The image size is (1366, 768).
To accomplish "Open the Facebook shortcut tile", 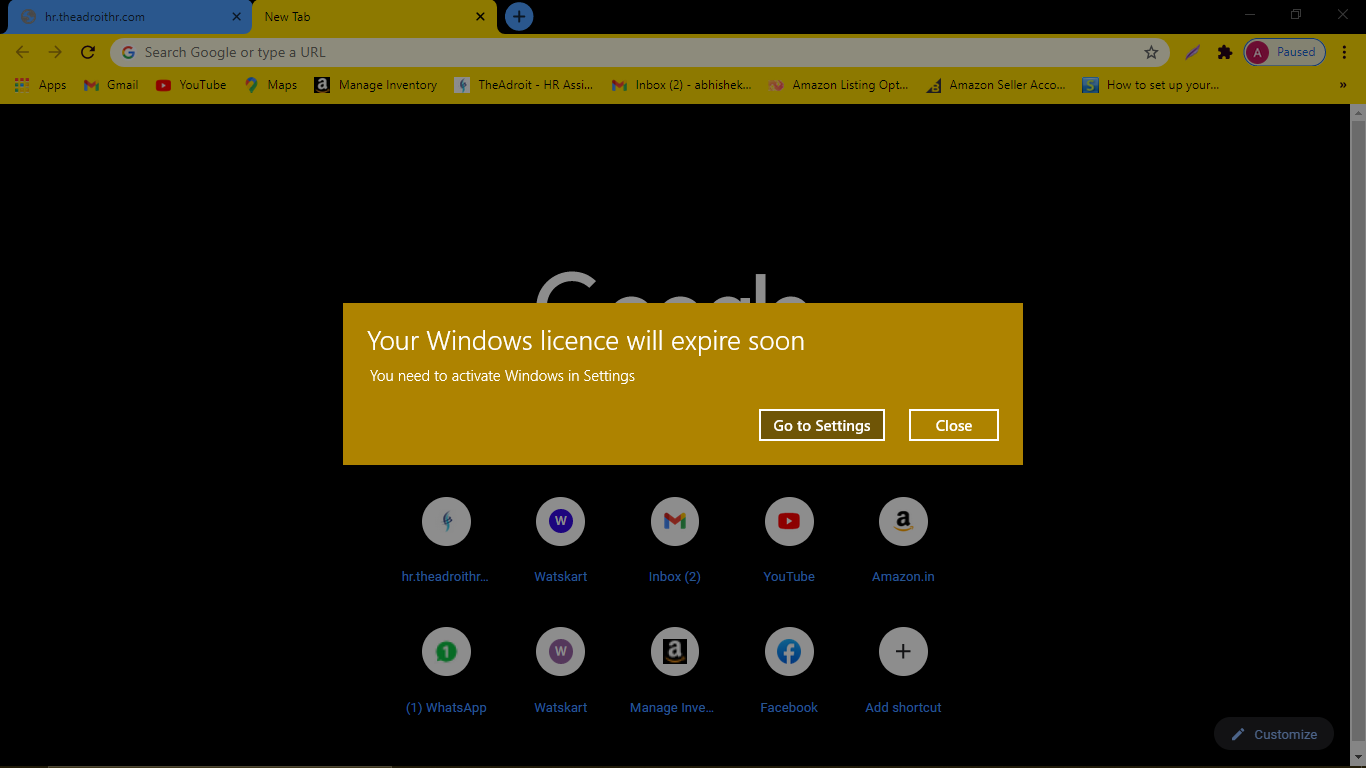I will 789,670.
